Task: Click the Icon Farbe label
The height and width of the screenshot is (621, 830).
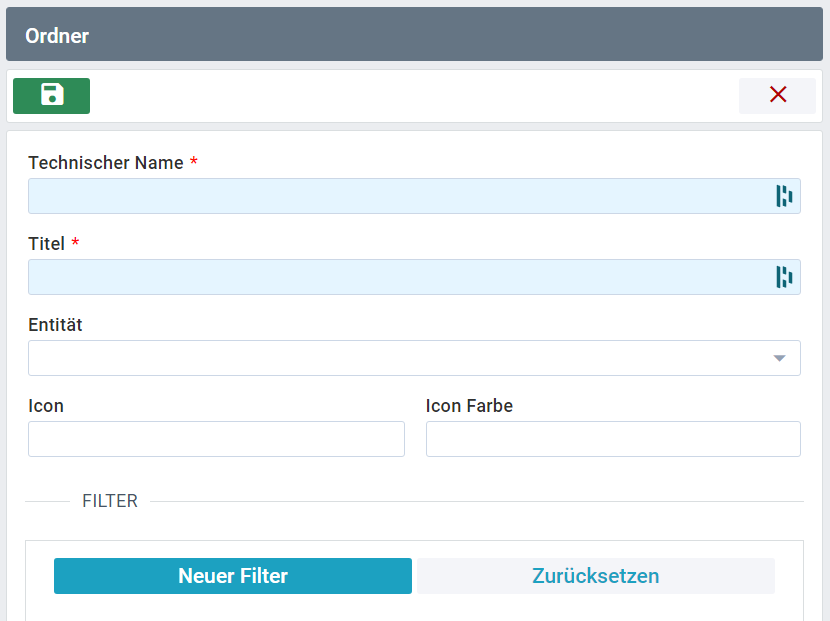Action: click(x=469, y=406)
